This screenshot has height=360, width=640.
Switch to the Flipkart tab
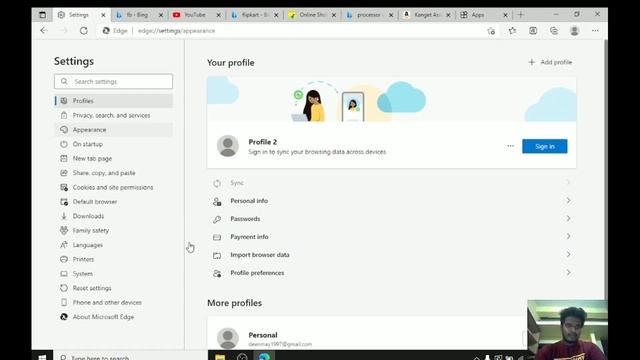(x=254, y=15)
